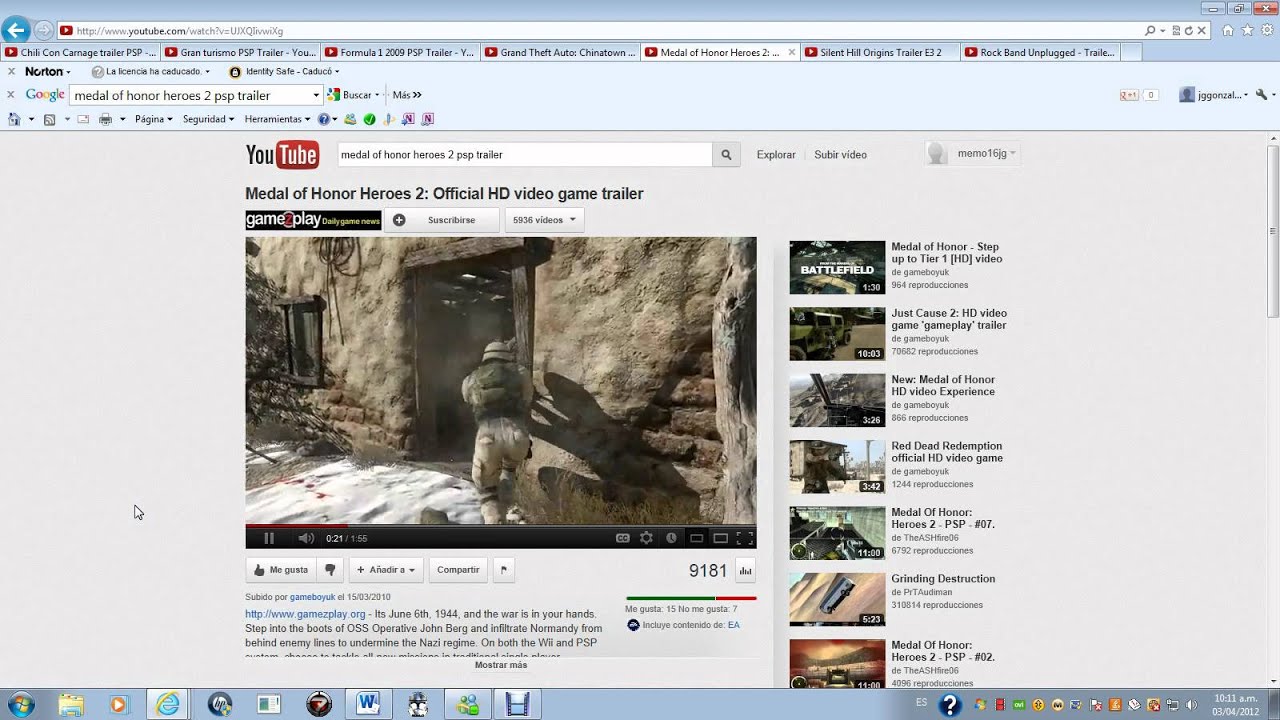This screenshot has width=1280, height=720.
Task: Seek along the red video progress bar
Action: 500,525
